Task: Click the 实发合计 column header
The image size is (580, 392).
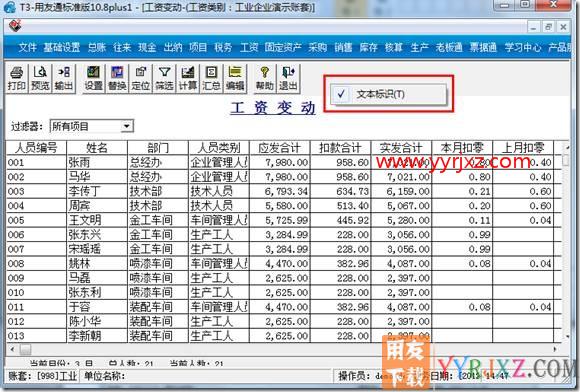Action: [401, 148]
